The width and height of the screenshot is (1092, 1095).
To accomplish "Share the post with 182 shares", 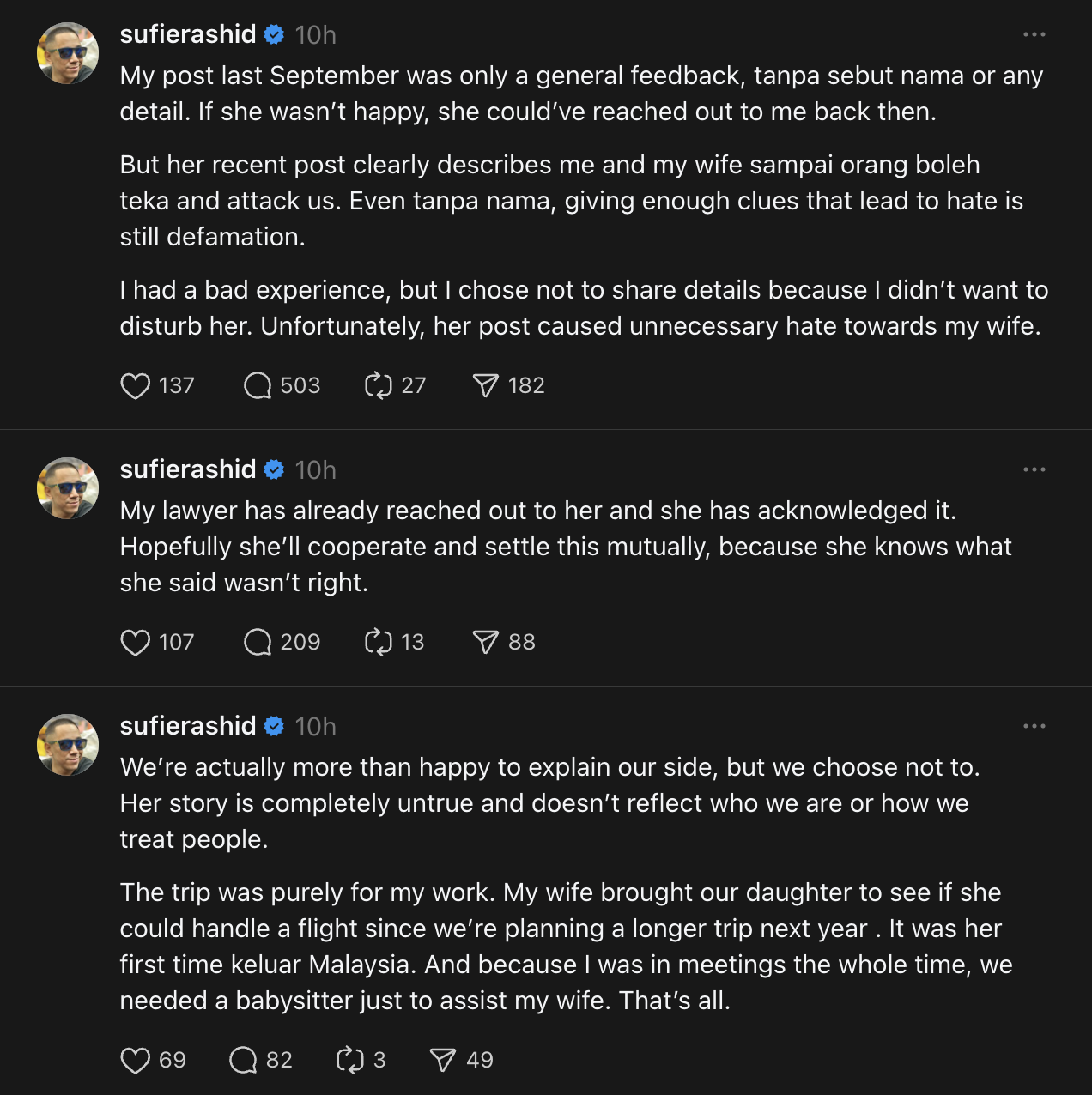I will coord(485,386).
